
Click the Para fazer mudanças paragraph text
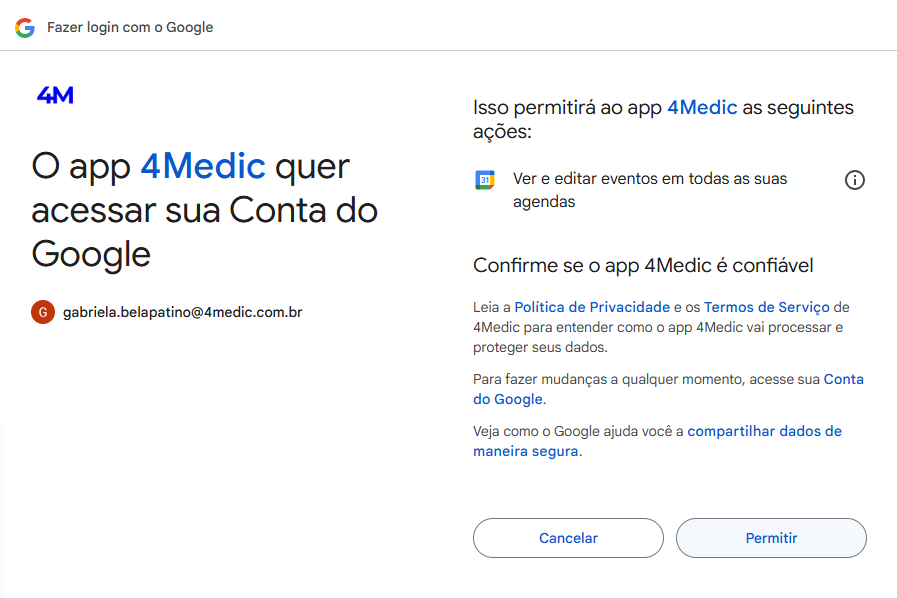[x=646, y=379]
